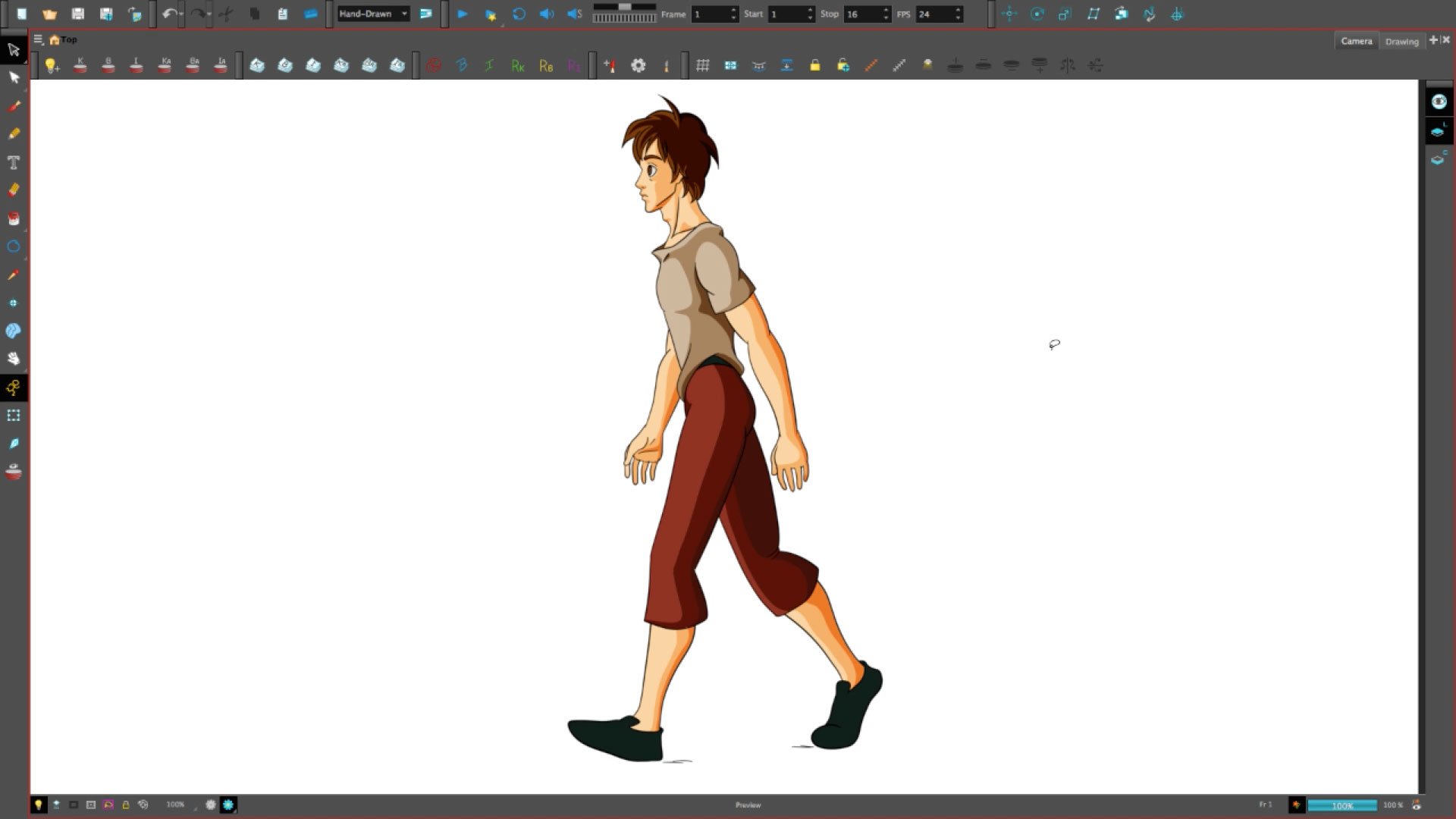Select the Scale tool in advanced animation toolbar
The height and width of the screenshot is (819, 1456).
tap(1065, 14)
